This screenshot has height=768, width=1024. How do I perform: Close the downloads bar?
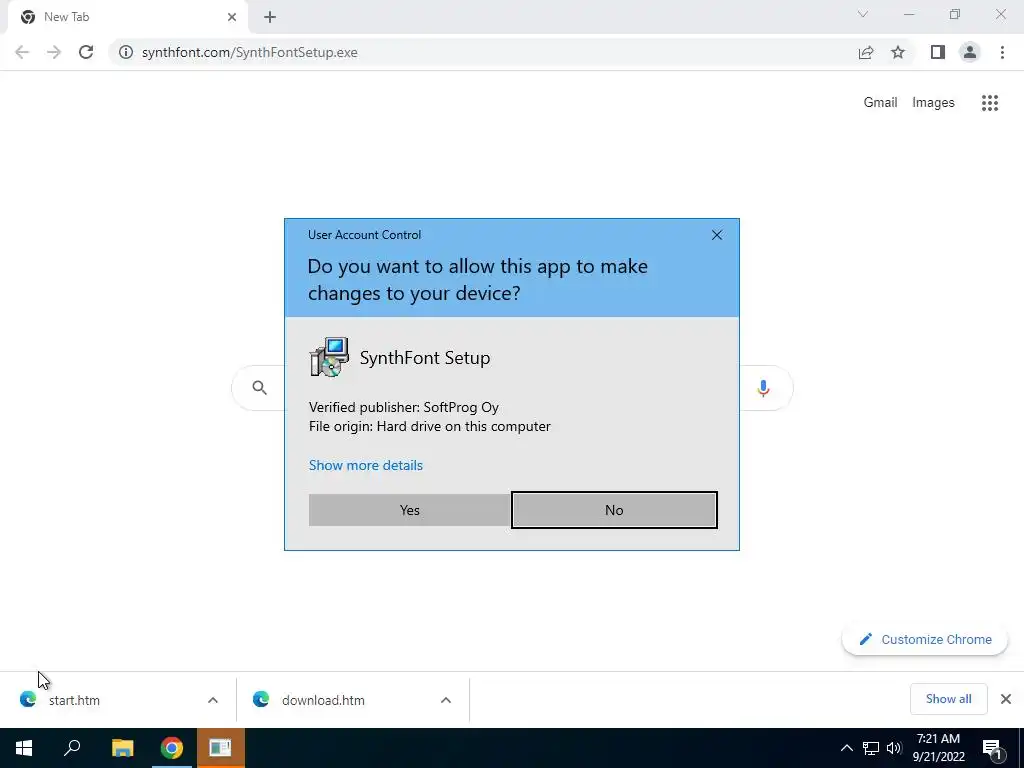1006,699
